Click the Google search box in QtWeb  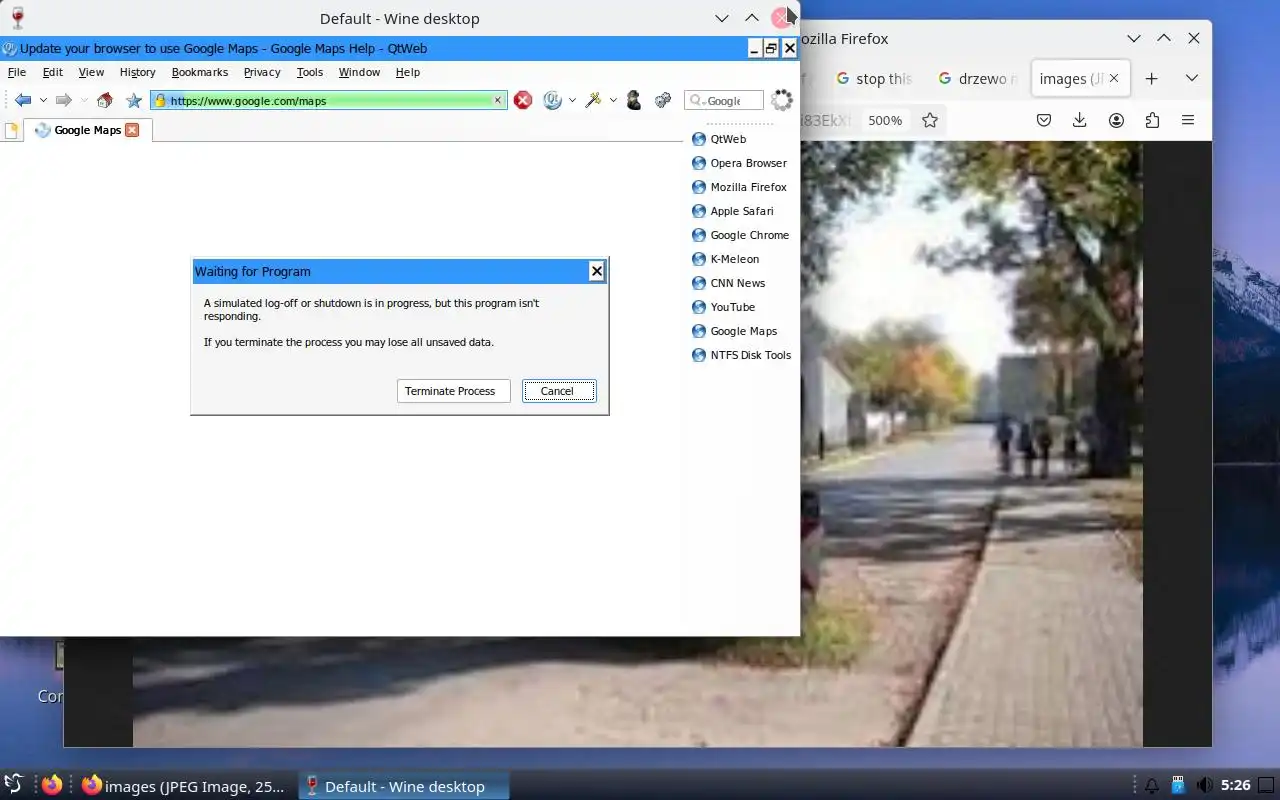(x=724, y=100)
